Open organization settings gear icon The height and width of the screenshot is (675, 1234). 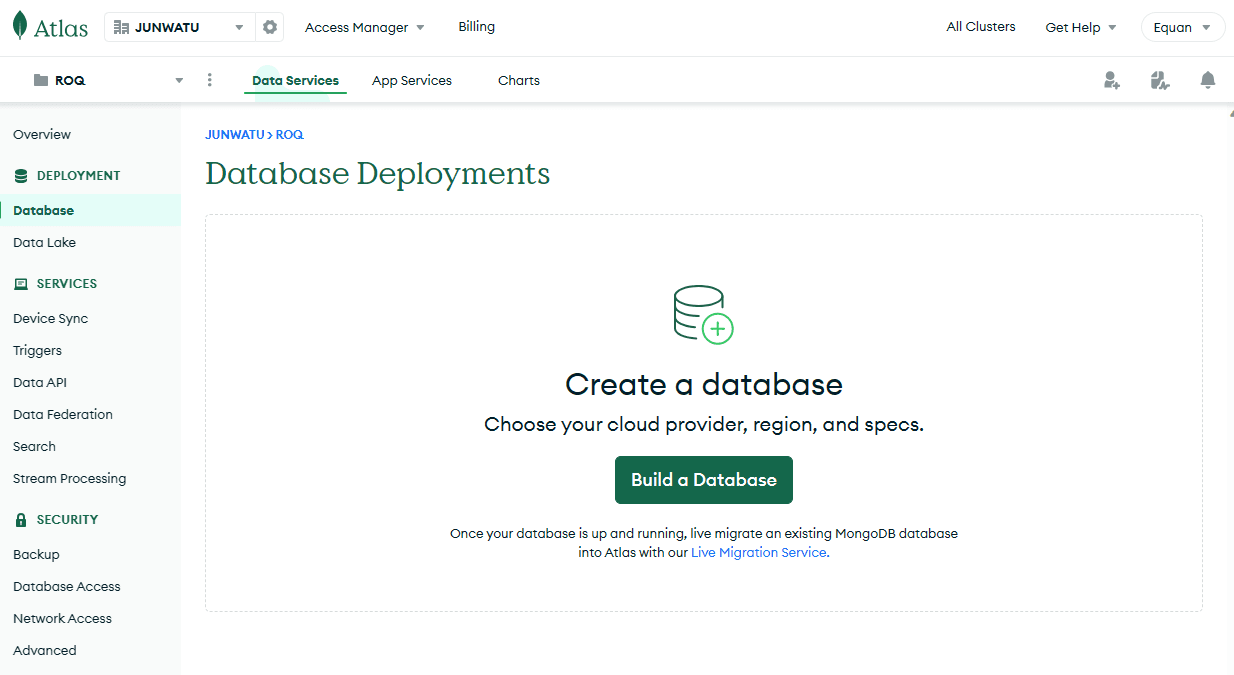pos(270,27)
